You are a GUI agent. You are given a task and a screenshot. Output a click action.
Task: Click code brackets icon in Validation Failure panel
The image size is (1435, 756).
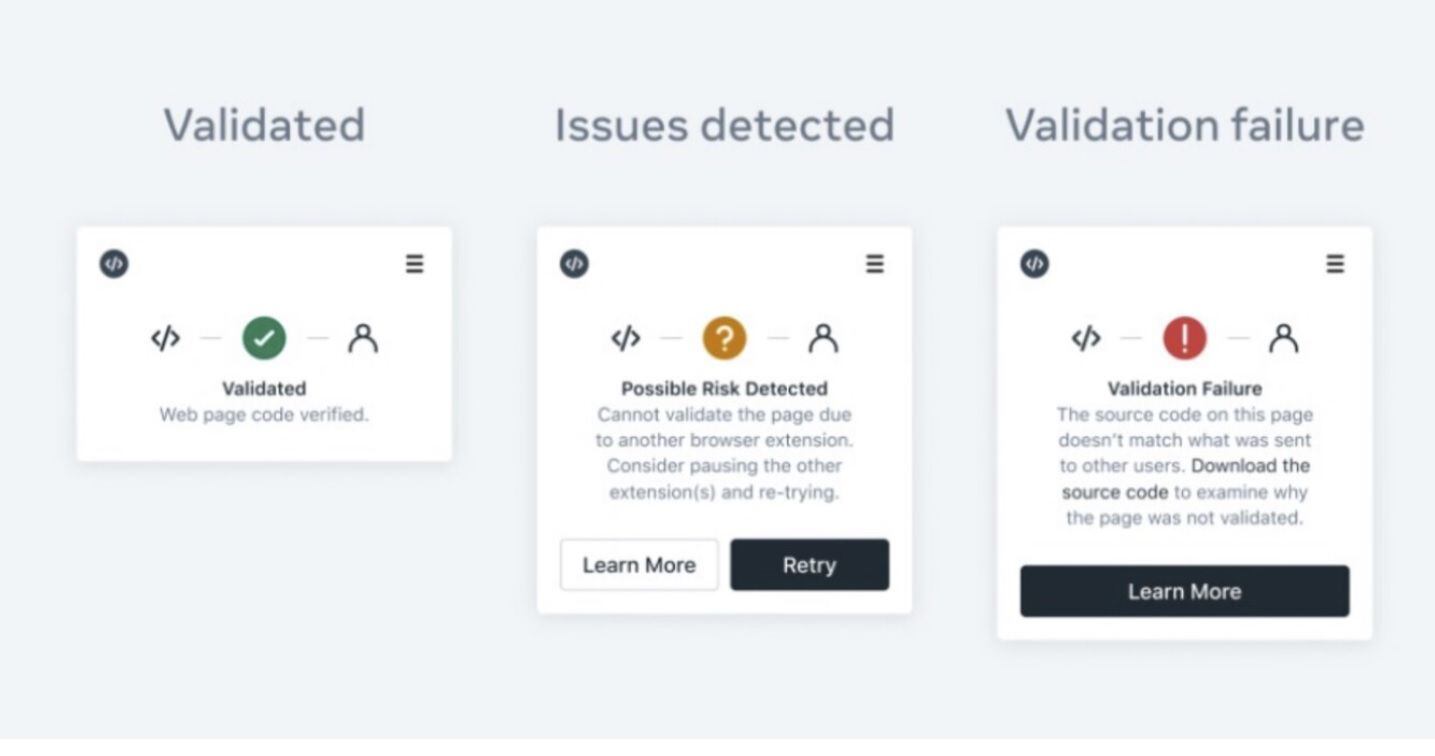pyautogui.click(x=1086, y=339)
